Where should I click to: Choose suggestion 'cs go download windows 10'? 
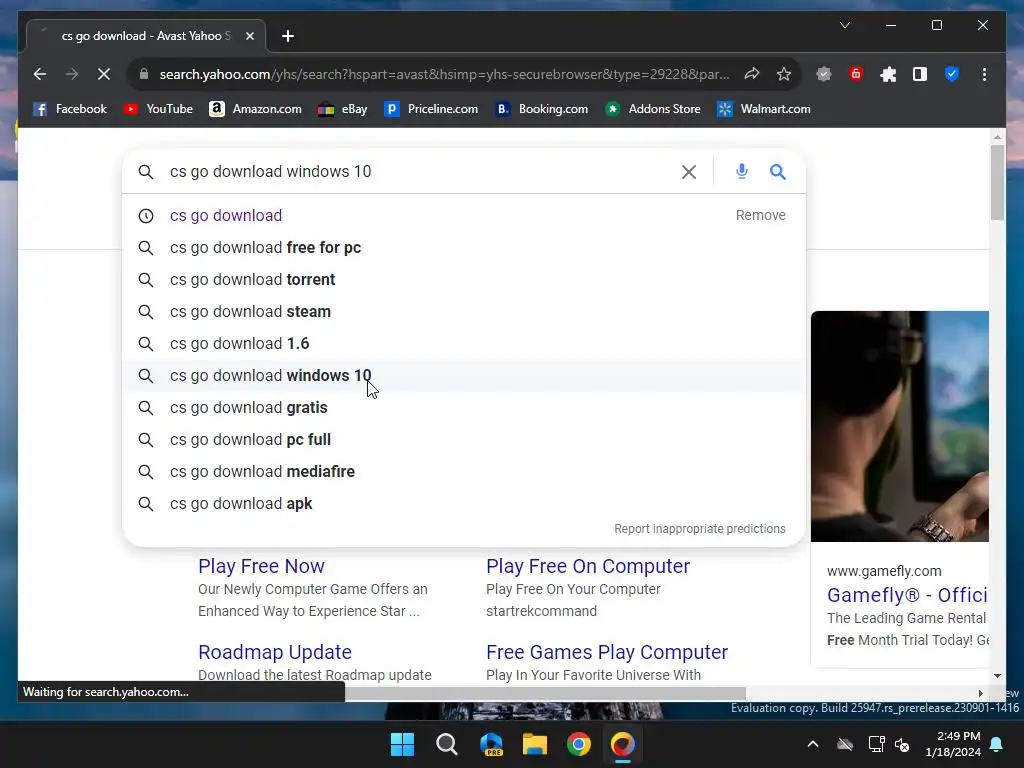[x=464, y=376]
